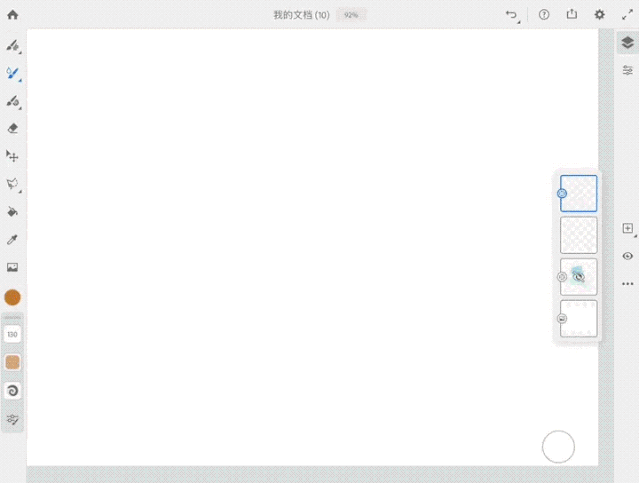The width and height of the screenshot is (639, 483).
Task: Open the Place image tool
Action: 13,267
